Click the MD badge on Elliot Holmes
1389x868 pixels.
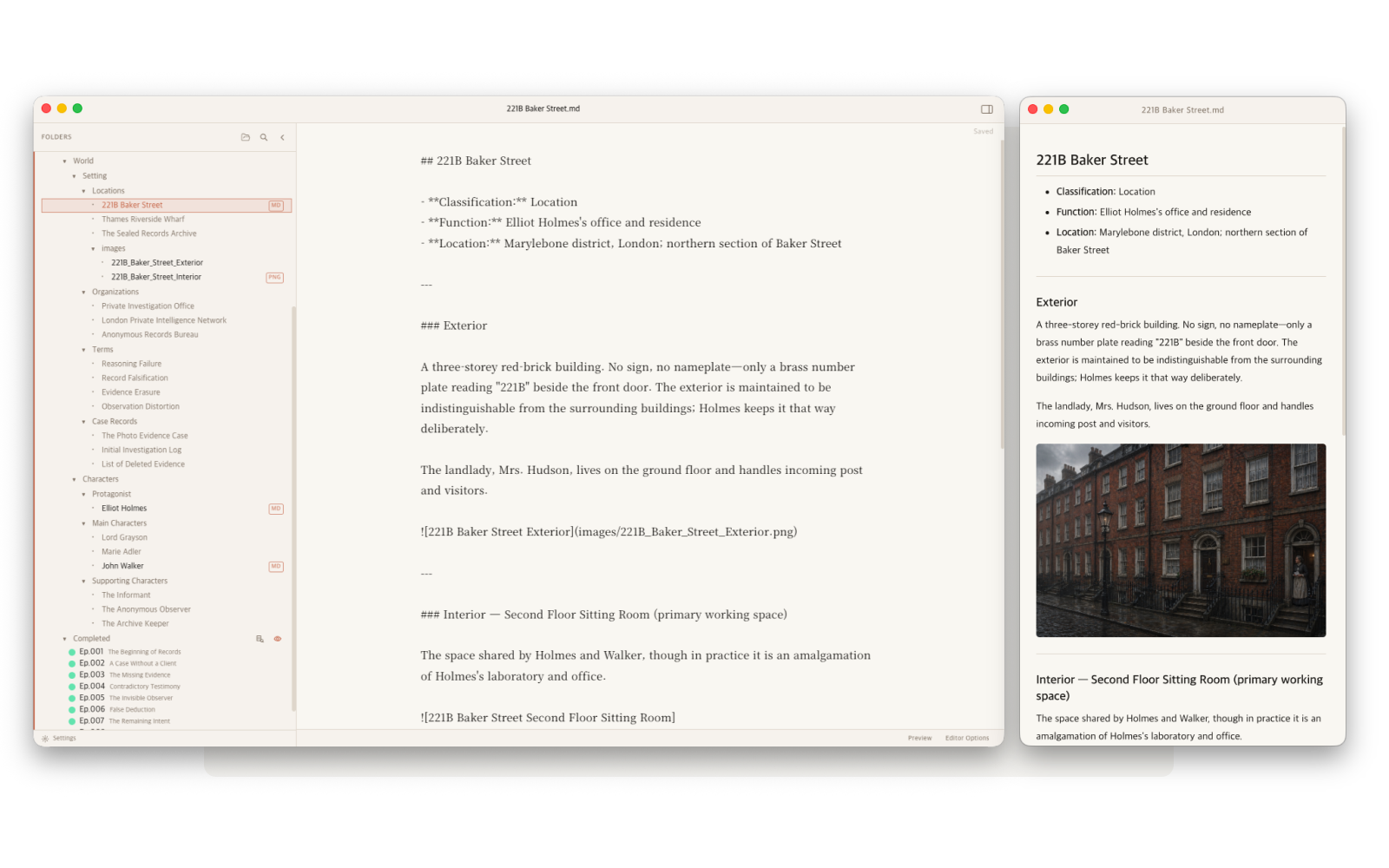coord(276,509)
